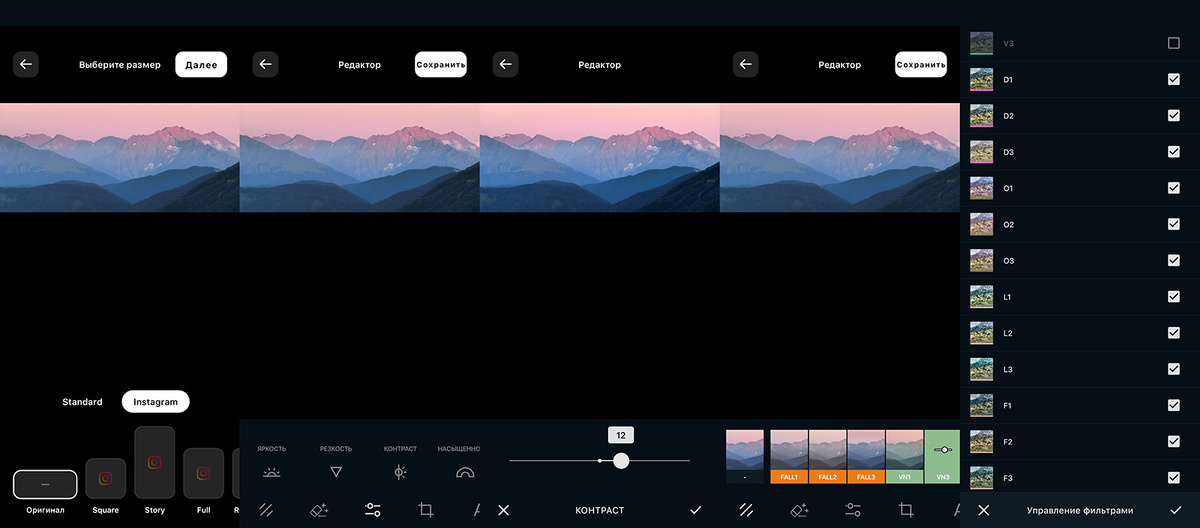Uncheck the F2 filter checkbox
Viewport: 1200px width, 528px height.
1174,441
